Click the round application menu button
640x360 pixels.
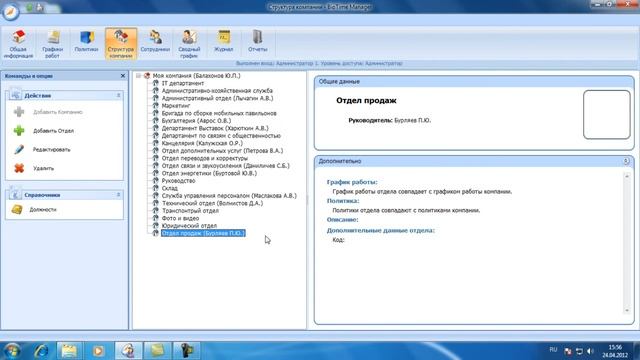tap(11, 11)
